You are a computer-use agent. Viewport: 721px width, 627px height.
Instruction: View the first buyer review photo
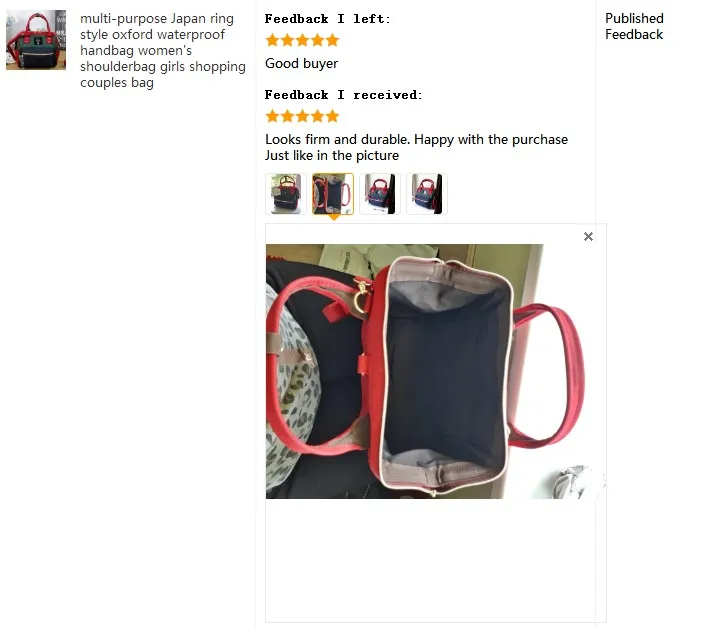click(x=286, y=194)
